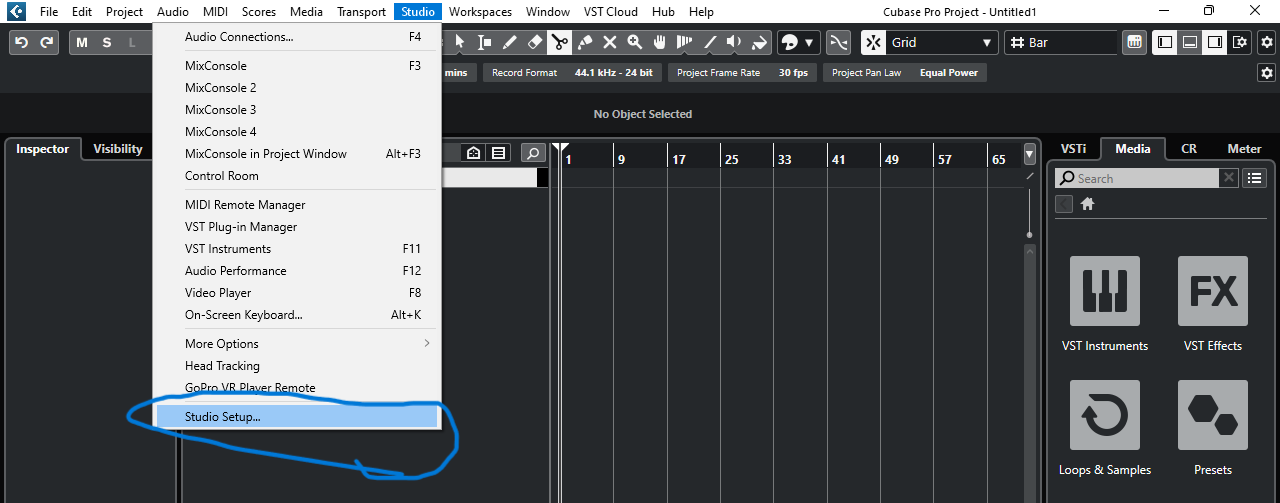Select the Glue tool
Image resolution: width=1280 pixels, height=503 pixels.
584,42
